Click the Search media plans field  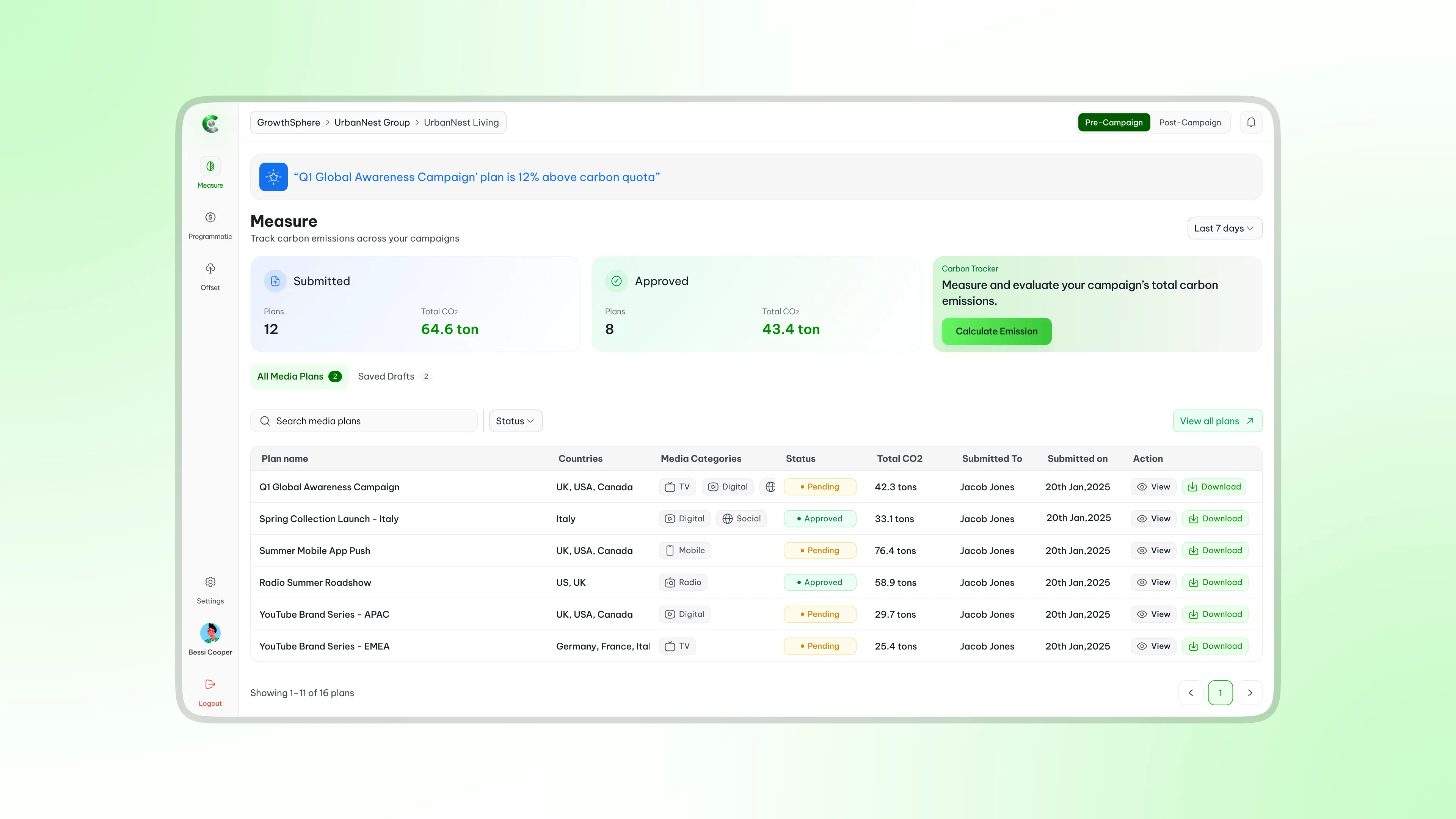coord(364,421)
